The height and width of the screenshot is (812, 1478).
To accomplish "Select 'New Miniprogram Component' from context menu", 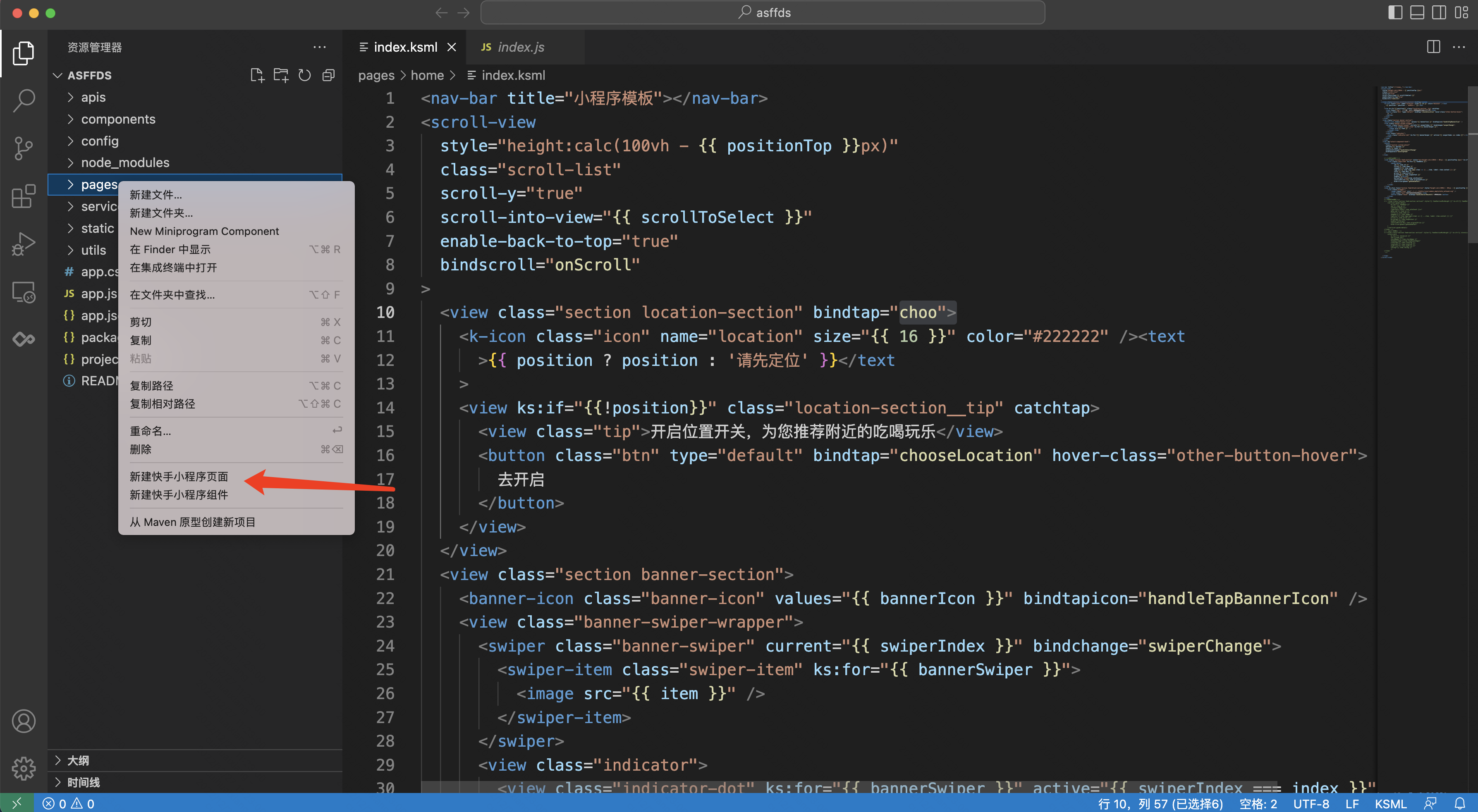I will coord(204,231).
